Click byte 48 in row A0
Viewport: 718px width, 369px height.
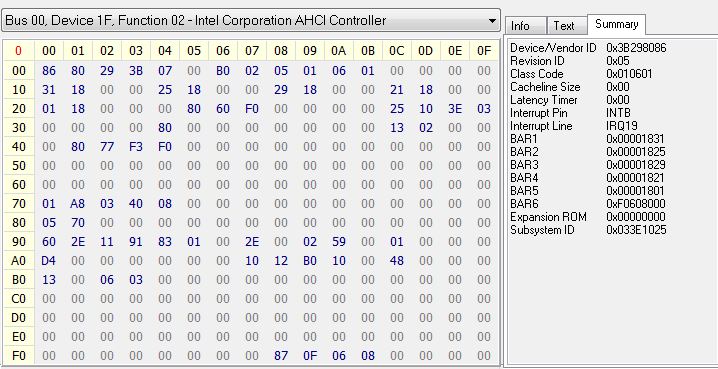tap(397, 260)
